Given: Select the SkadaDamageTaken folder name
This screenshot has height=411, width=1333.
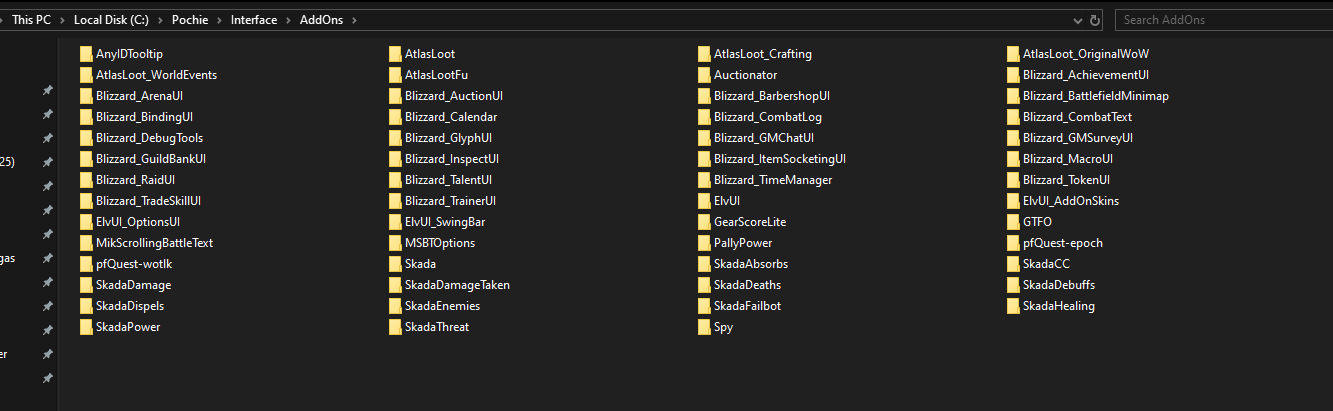Looking at the screenshot, I should tap(457, 285).
